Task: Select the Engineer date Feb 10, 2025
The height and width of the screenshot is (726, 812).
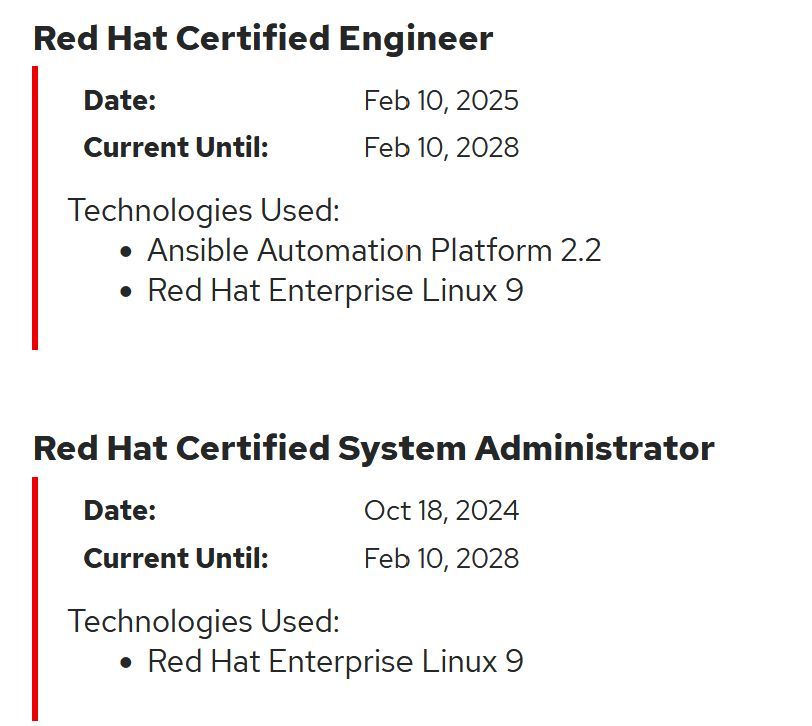Action: pyautogui.click(x=441, y=100)
